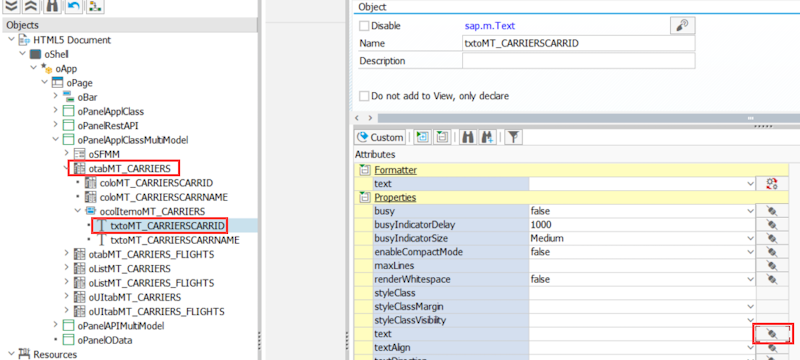The image size is (800, 360).
Task: Click the hierarchy diagram icon in tree toolbar
Action: [94, 6]
